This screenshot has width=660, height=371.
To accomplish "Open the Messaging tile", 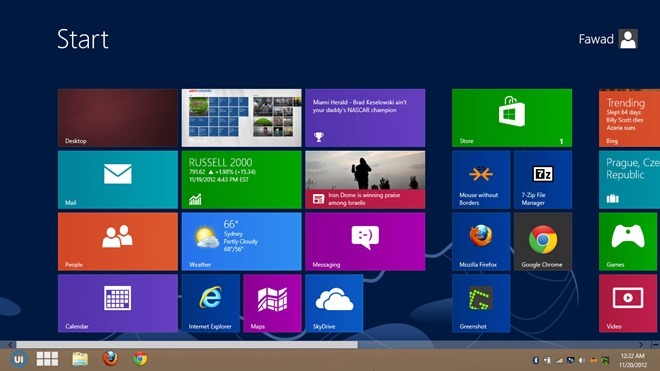I will click(x=365, y=241).
